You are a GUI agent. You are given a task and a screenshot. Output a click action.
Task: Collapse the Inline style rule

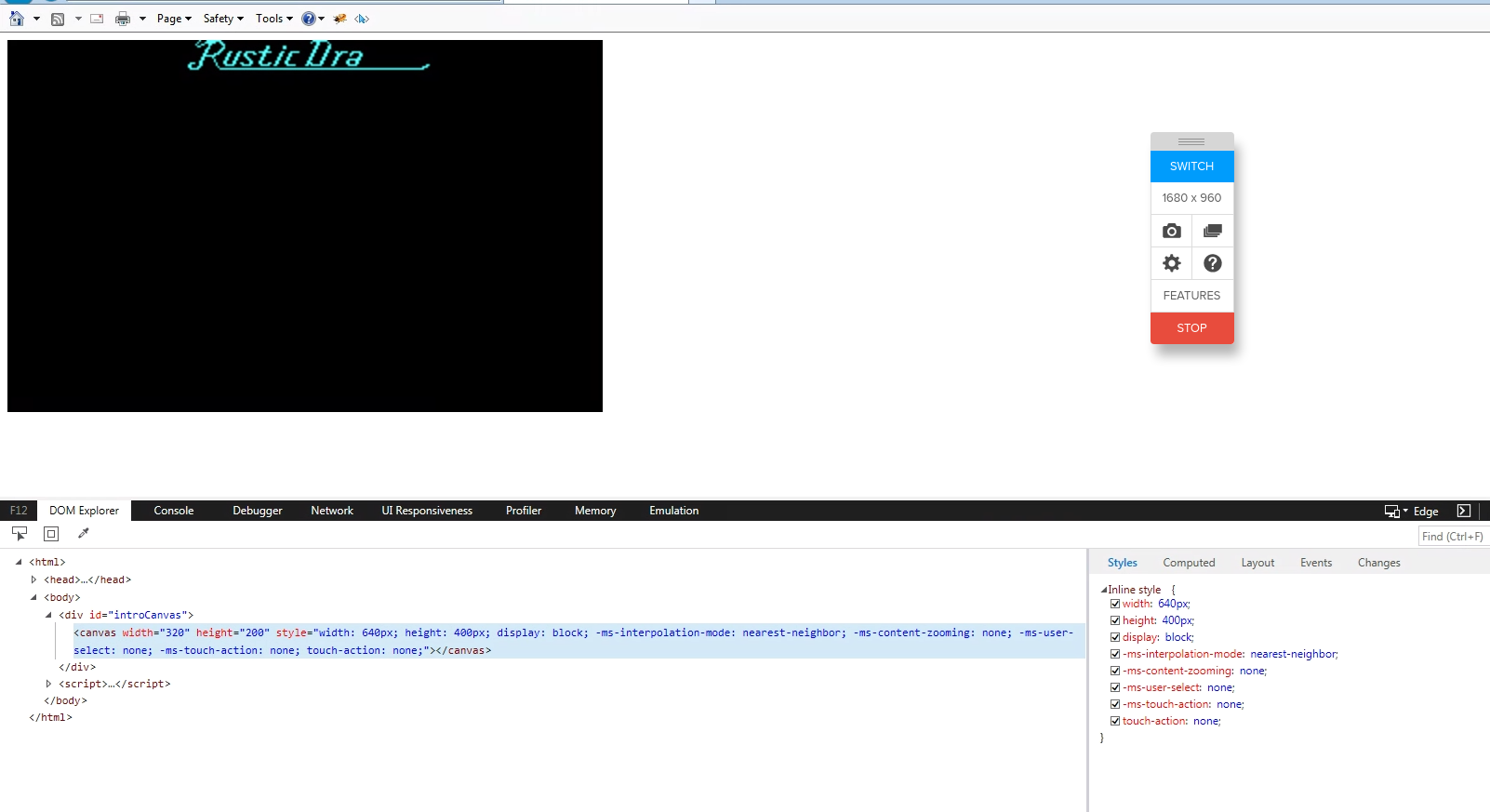1104,590
